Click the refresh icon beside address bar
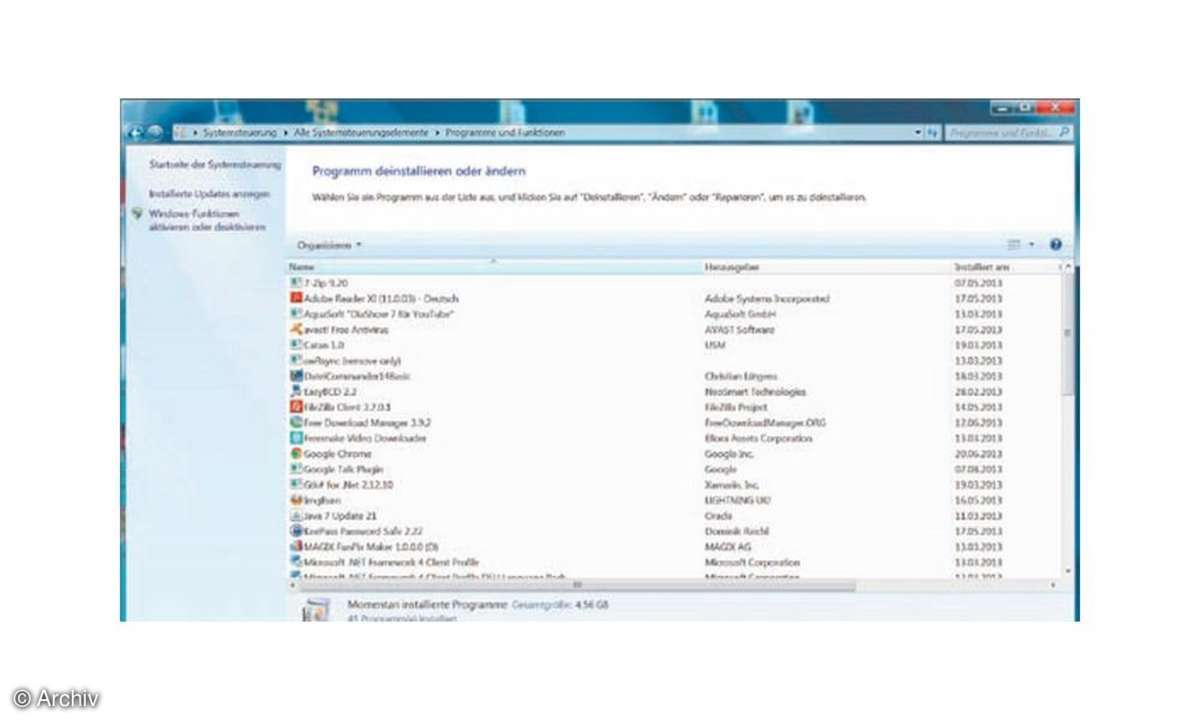This screenshot has width=1200, height=720. coord(932,132)
